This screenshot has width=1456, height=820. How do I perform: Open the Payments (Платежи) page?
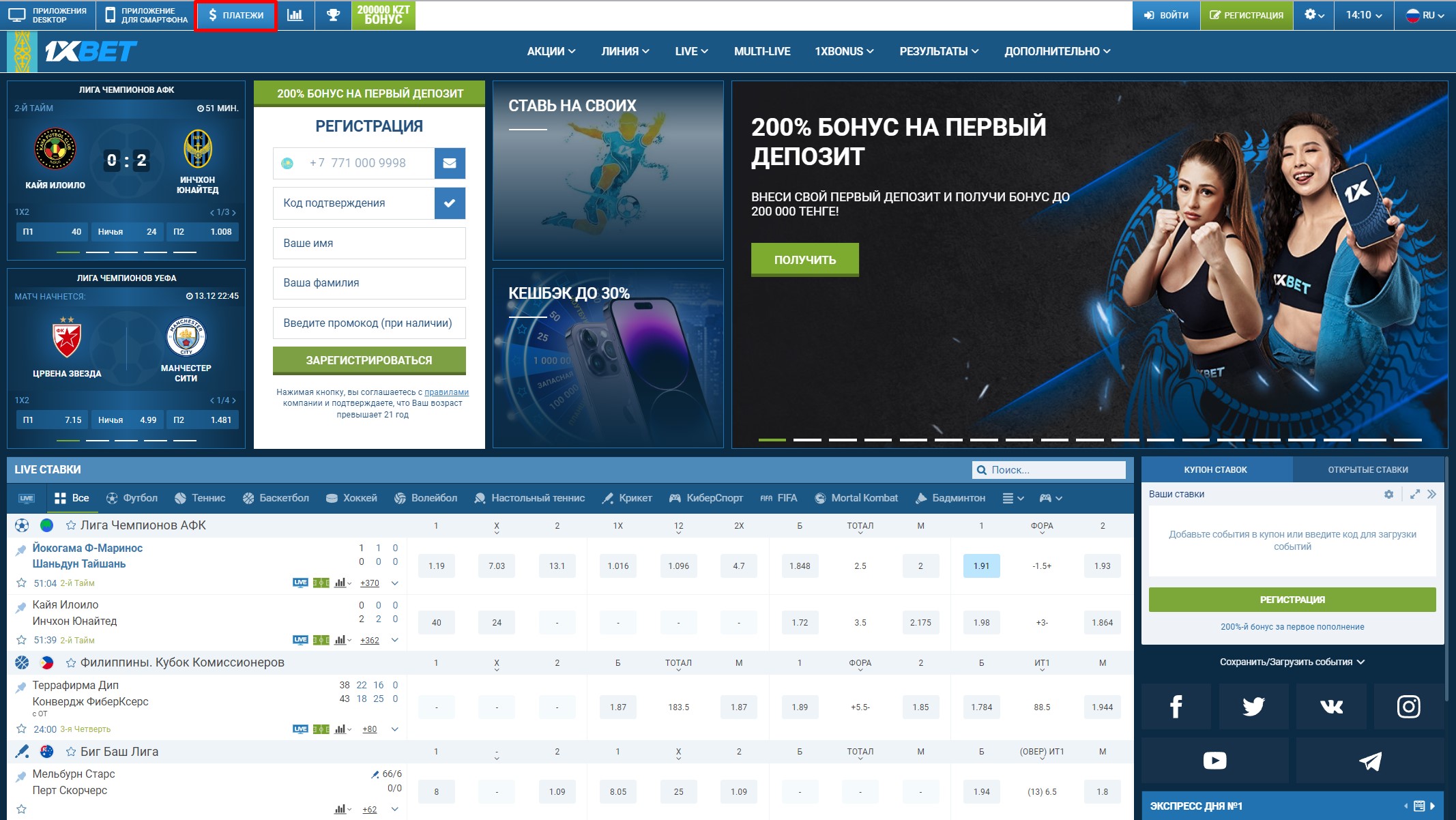click(x=236, y=15)
